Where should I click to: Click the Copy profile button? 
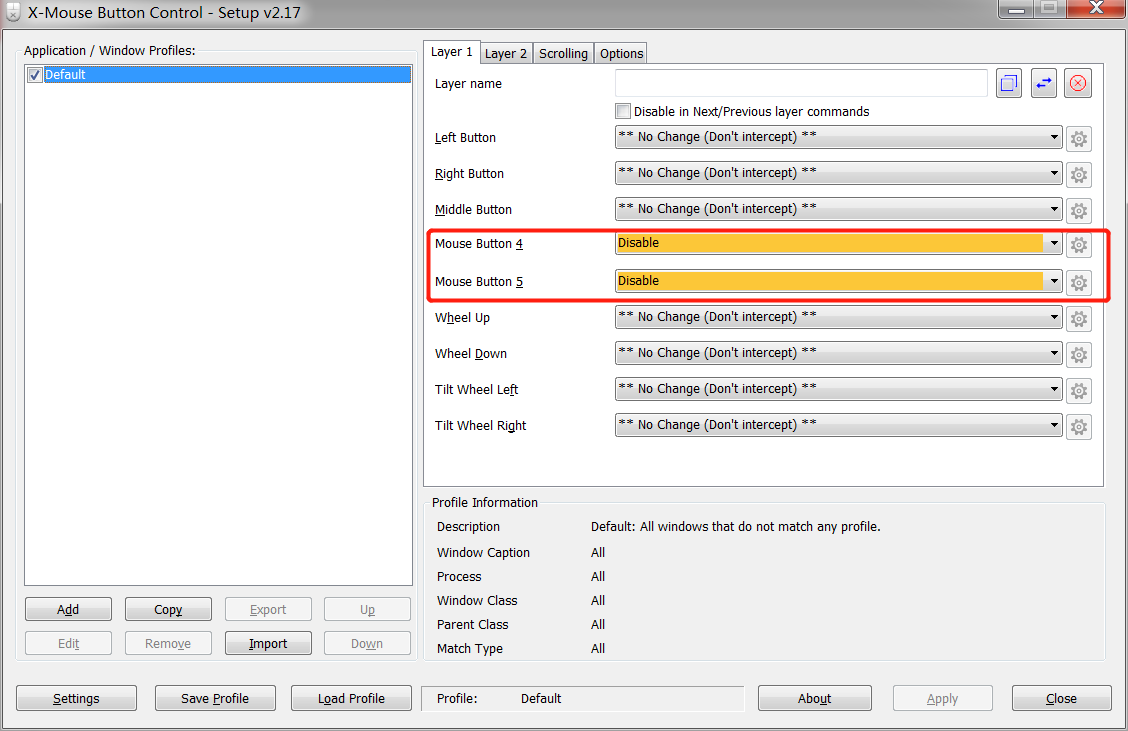pyautogui.click(x=168, y=609)
